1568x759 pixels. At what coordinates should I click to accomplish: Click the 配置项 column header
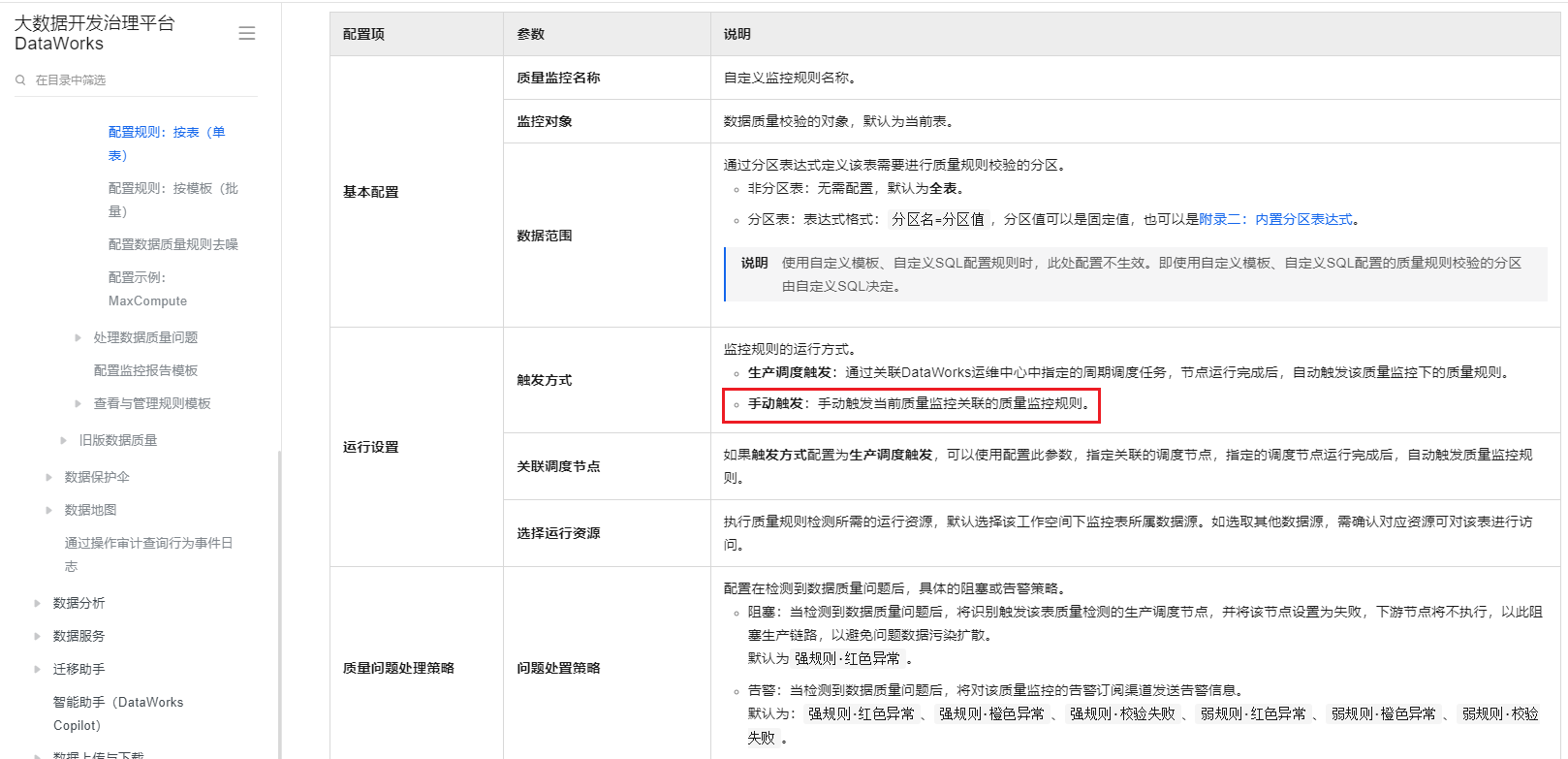[417, 34]
